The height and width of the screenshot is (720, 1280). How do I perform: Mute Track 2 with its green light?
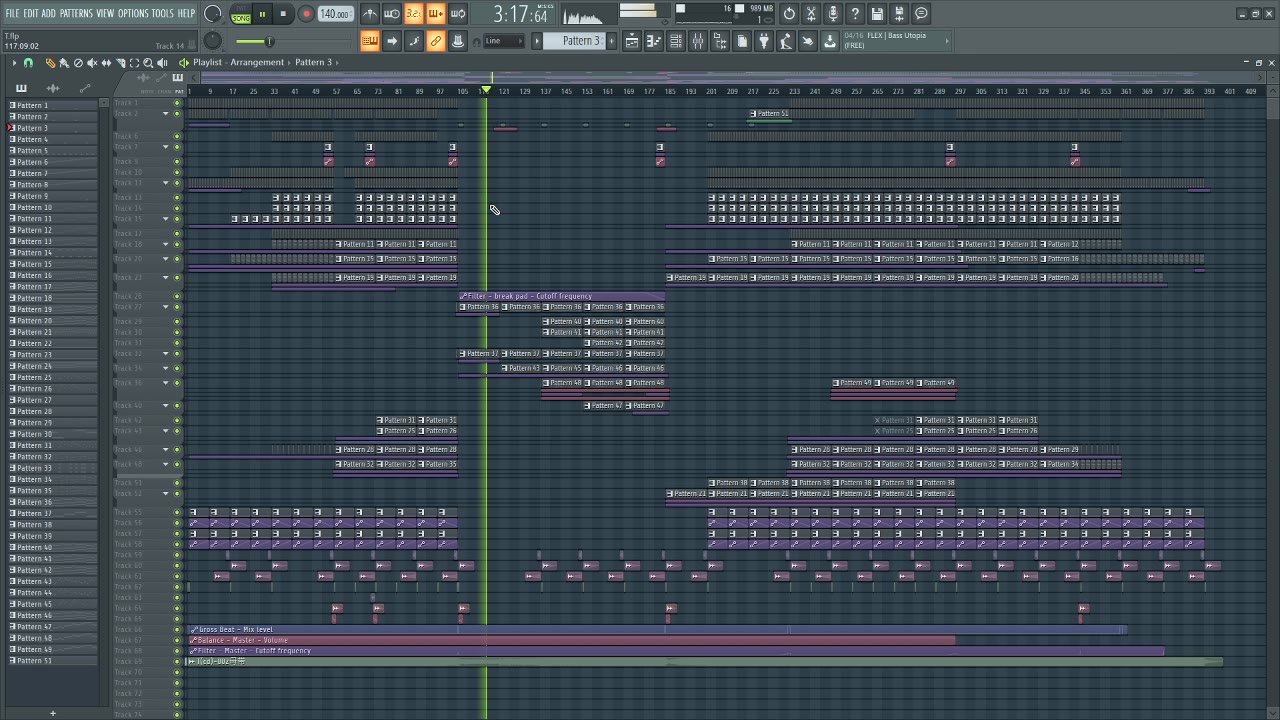point(177,114)
